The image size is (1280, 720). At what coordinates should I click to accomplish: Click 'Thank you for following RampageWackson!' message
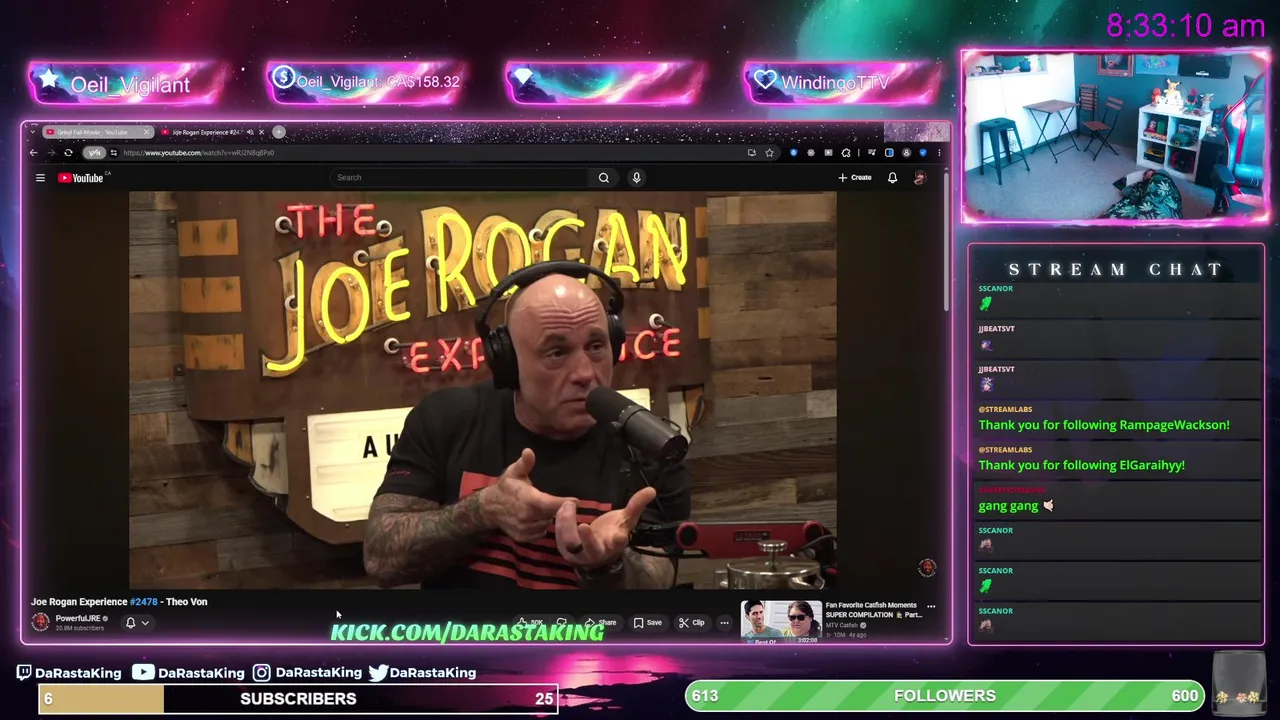(x=1104, y=425)
